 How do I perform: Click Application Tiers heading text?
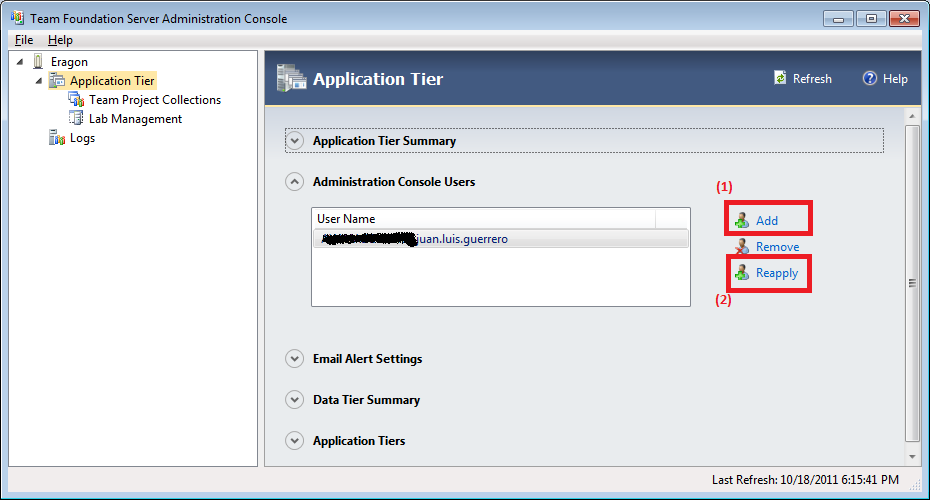[359, 441]
